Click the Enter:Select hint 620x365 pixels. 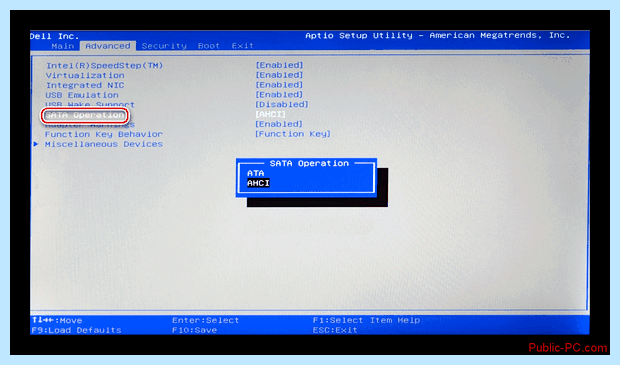(x=206, y=320)
